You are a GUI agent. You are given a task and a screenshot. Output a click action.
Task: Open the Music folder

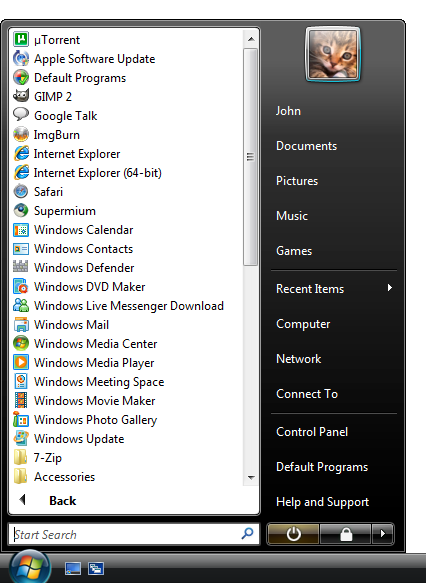pyautogui.click(x=292, y=216)
